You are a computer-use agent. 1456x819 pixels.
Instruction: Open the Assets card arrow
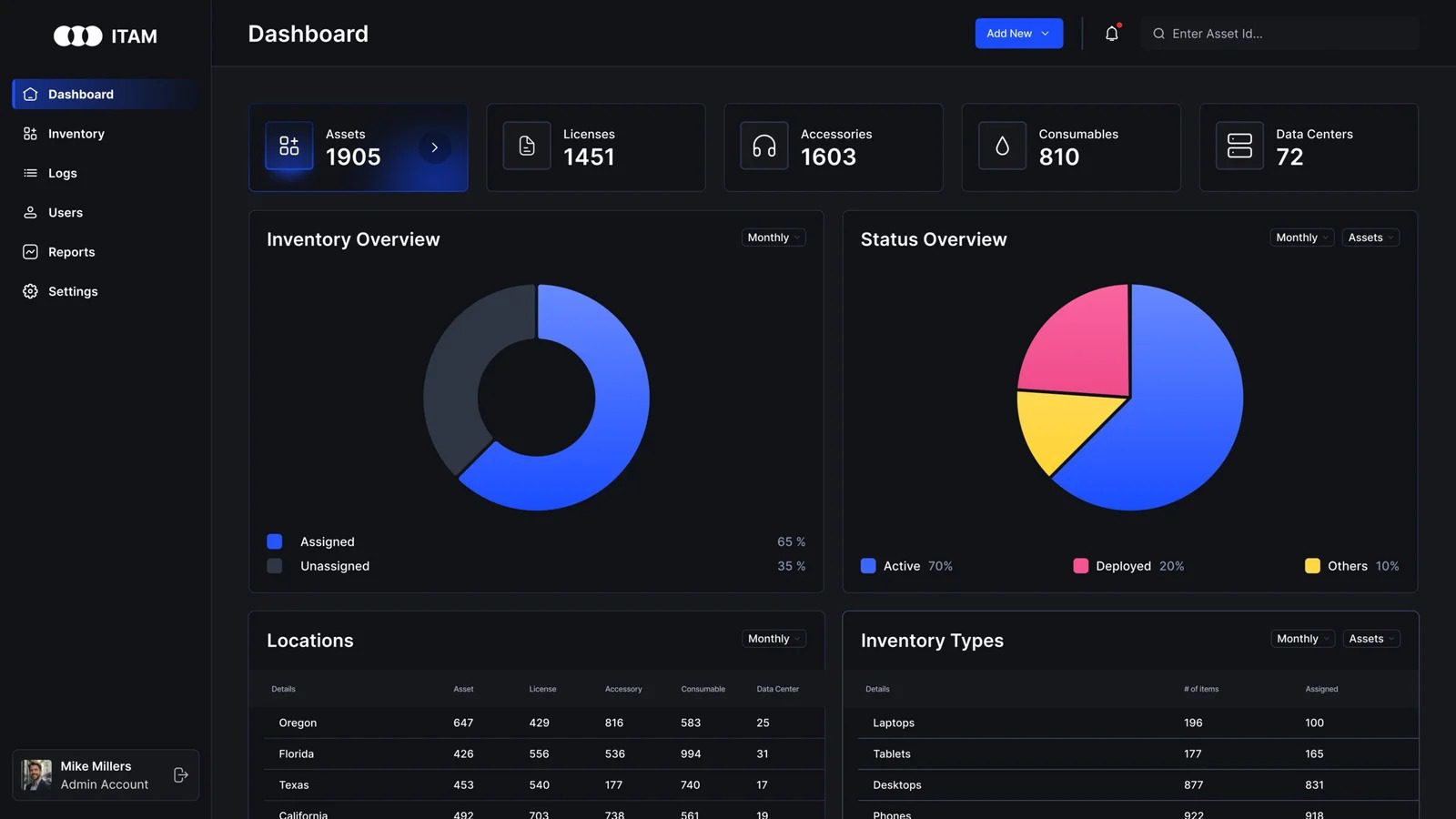[434, 147]
